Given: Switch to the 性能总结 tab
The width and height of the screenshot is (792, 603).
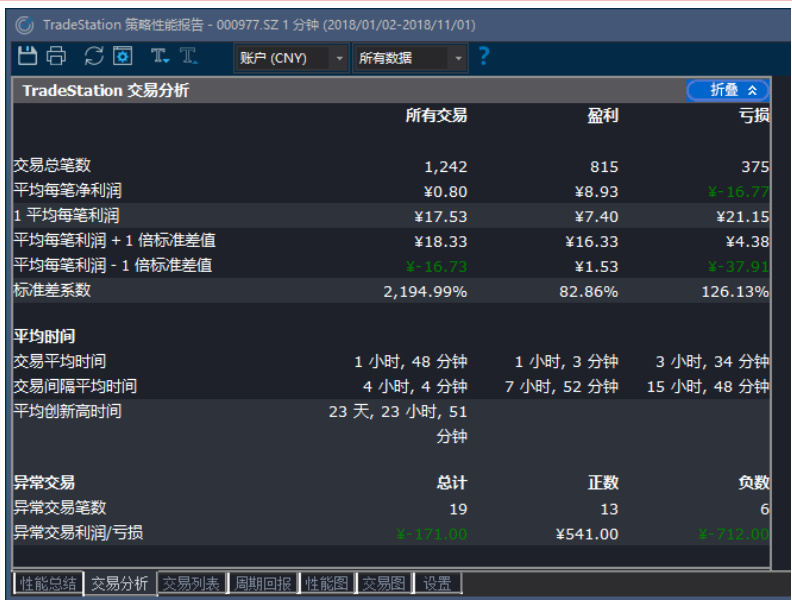Looking at the screenshot, I should click(47, 583).
